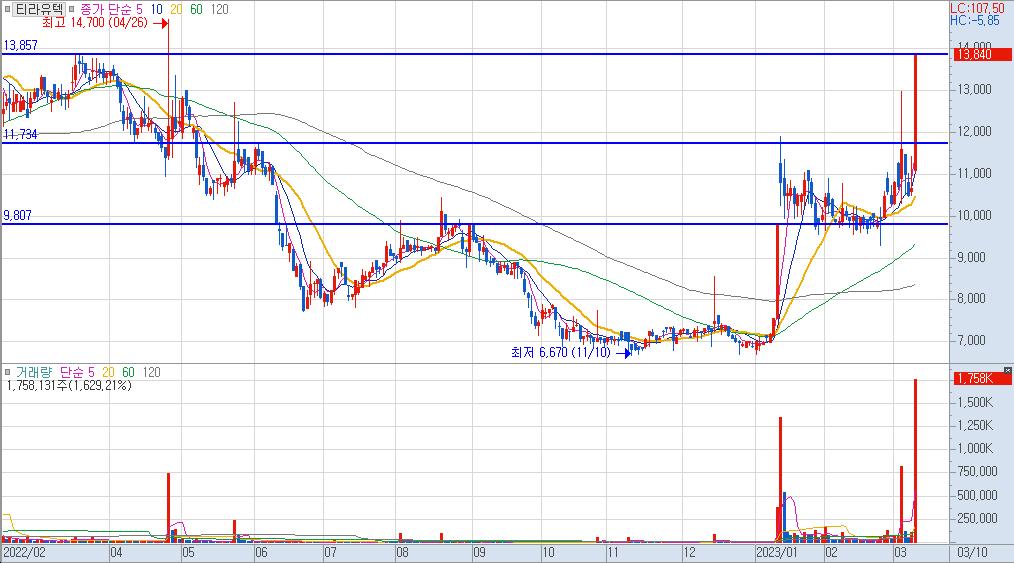1014x563 pixels.
Task: Click the 7,000 price axis label
Action: coord(969,340)
